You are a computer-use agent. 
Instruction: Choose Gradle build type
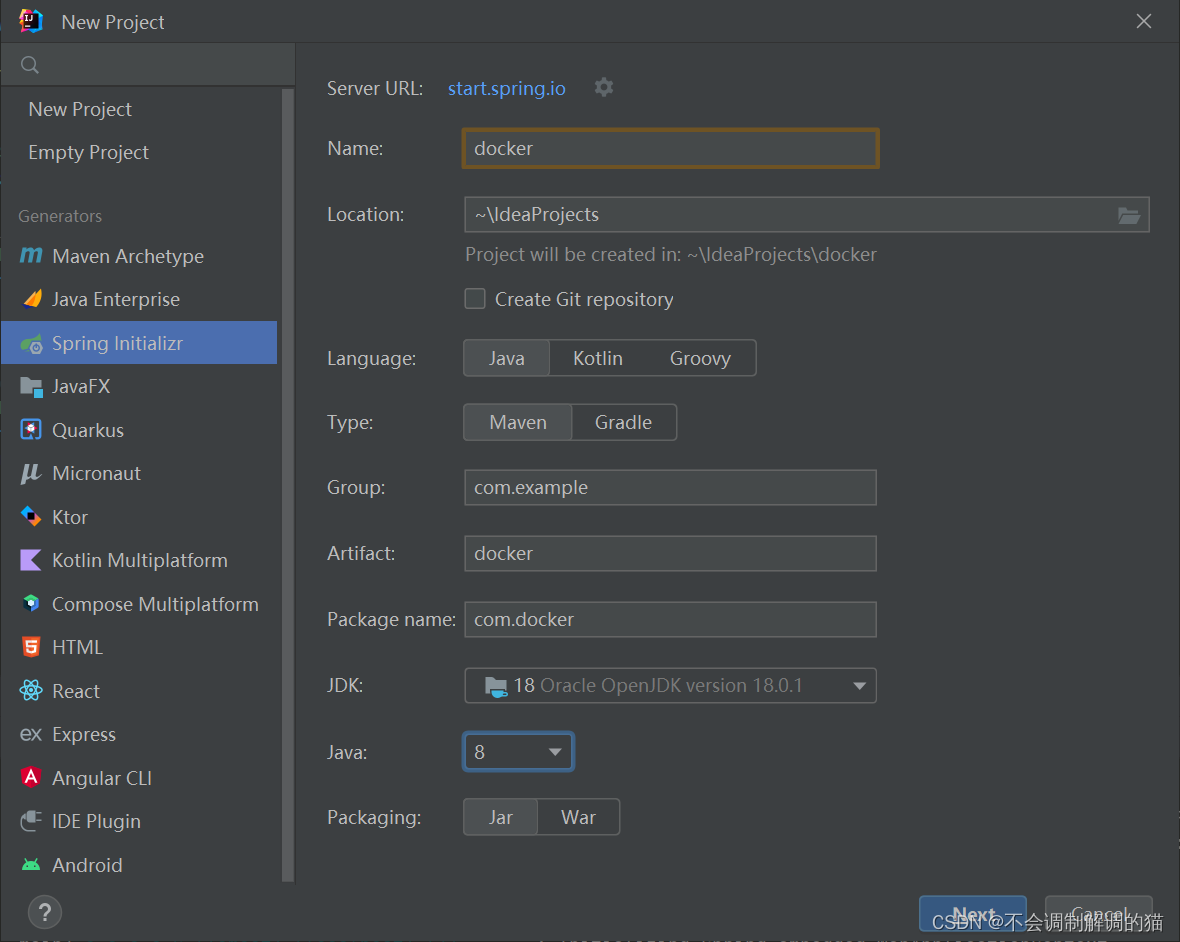click(624, 422)
